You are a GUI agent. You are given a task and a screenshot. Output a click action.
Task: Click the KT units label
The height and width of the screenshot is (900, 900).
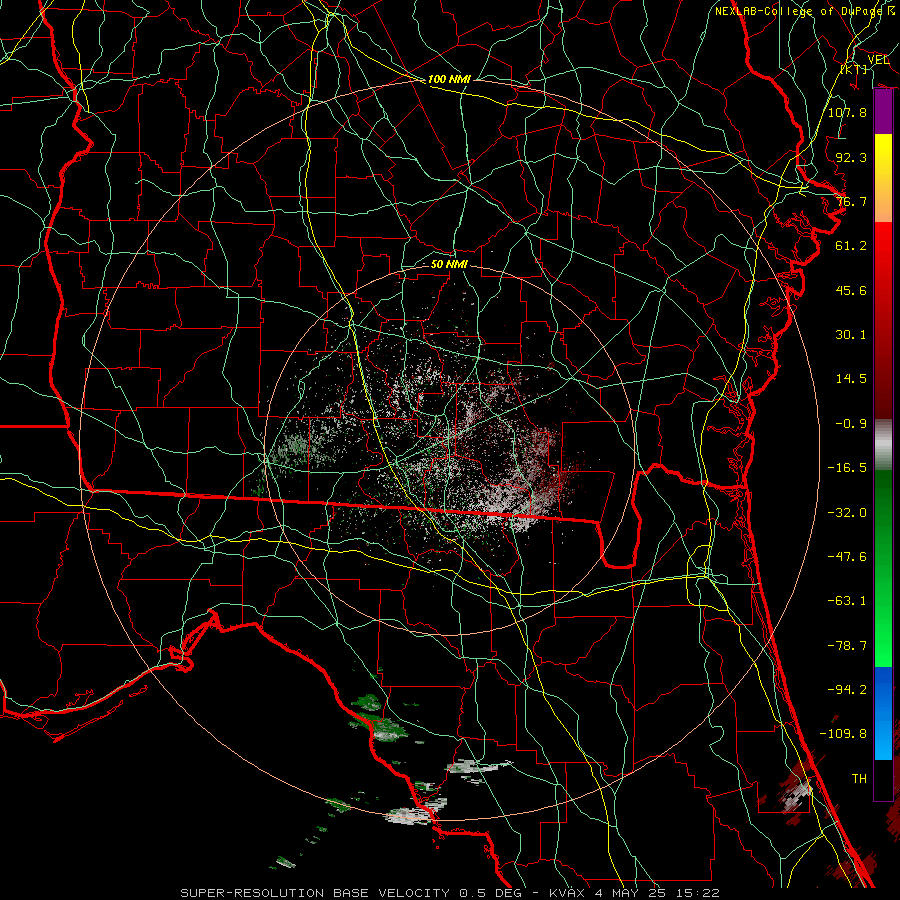pos(854,69)
